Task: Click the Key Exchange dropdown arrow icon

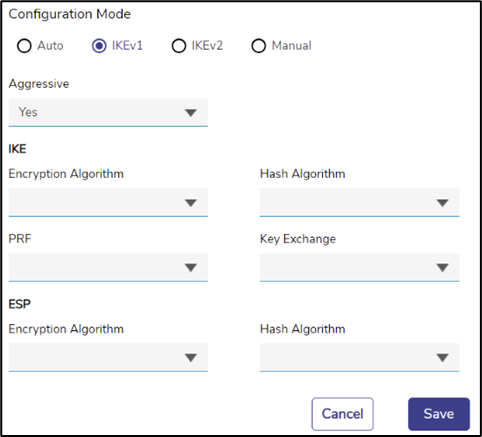Action: pos(442,268)
